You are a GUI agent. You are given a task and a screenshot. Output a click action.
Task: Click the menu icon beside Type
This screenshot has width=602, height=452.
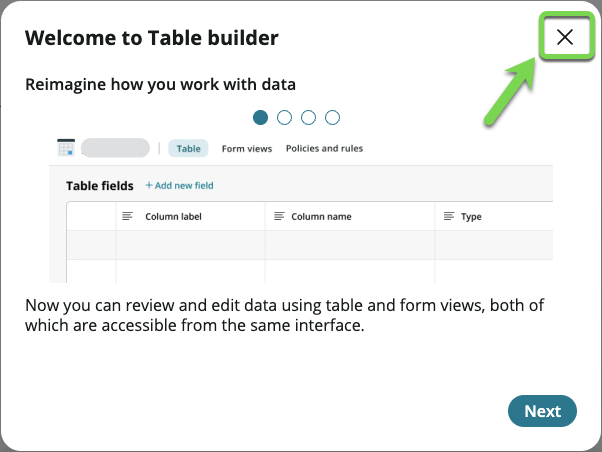[449, 216]
